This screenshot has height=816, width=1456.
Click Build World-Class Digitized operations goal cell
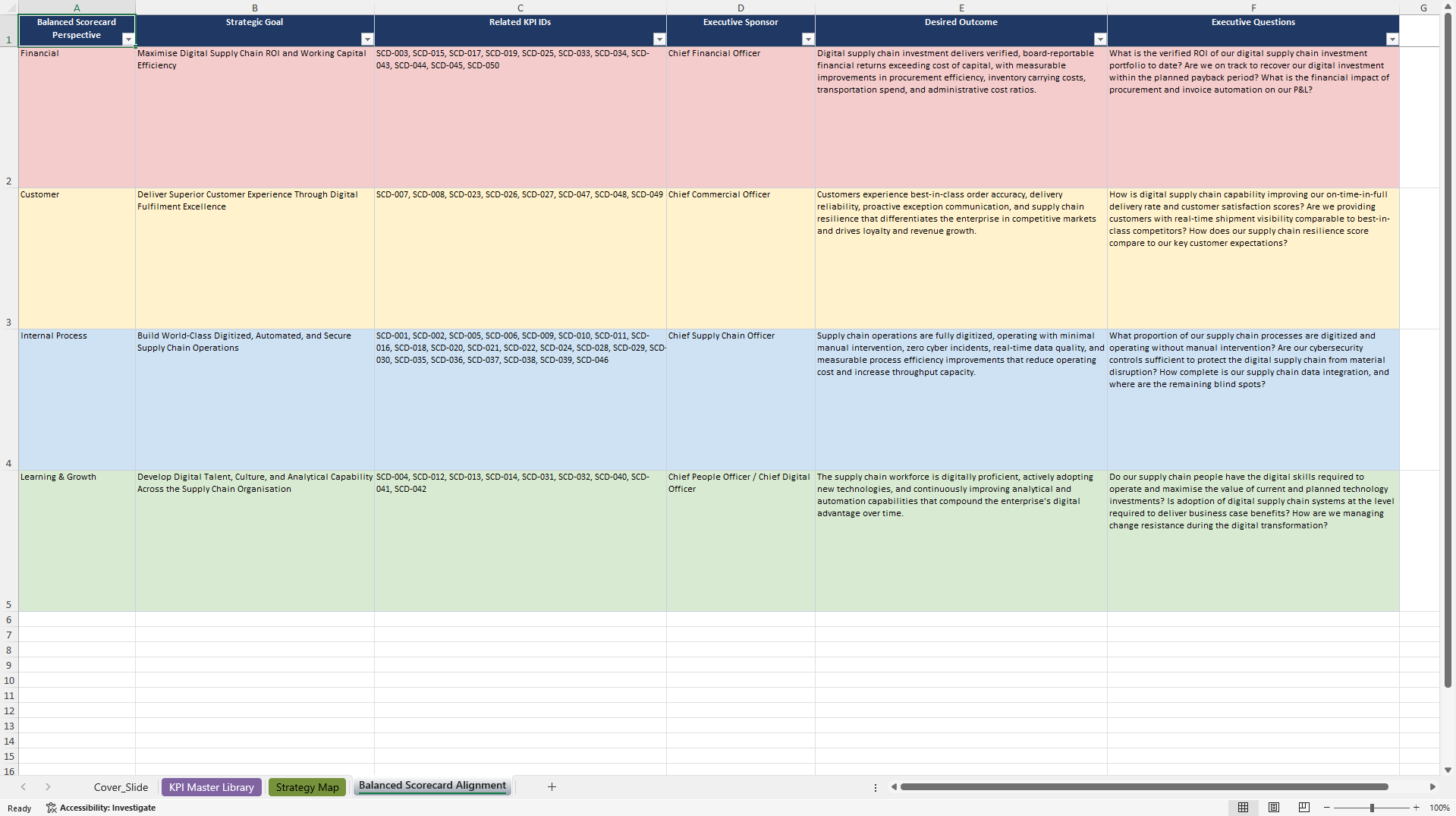[x=255, y=399]
